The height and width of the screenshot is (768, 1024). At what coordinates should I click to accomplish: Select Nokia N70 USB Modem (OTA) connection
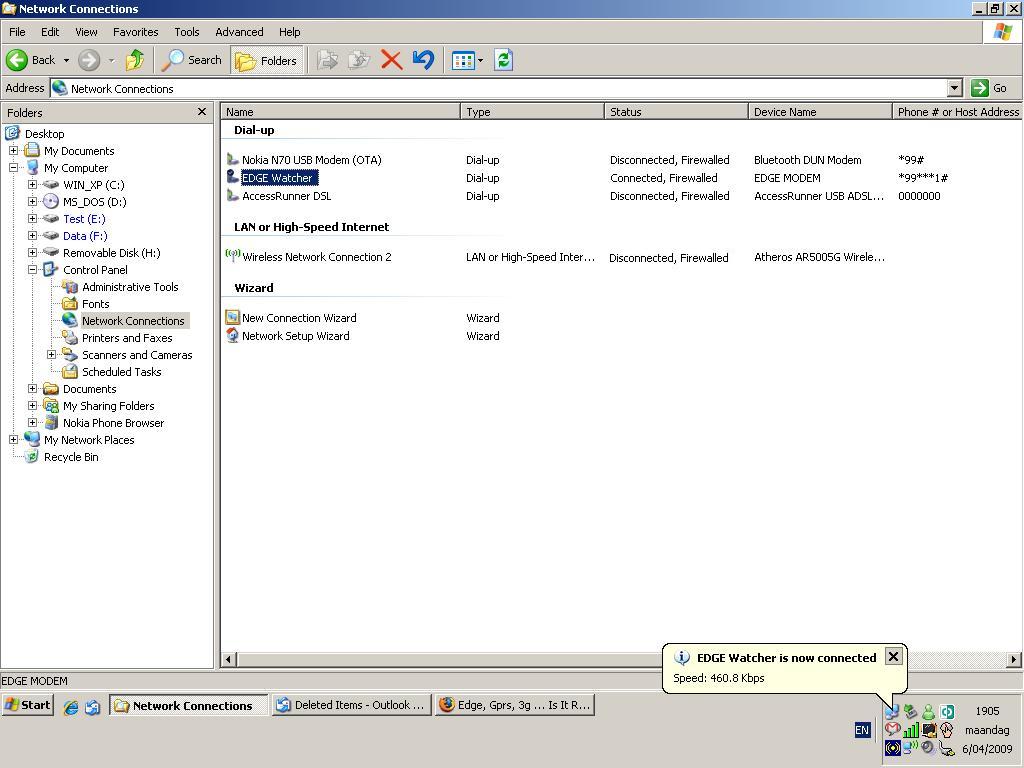pyautogui.click(x=312, y=160)
